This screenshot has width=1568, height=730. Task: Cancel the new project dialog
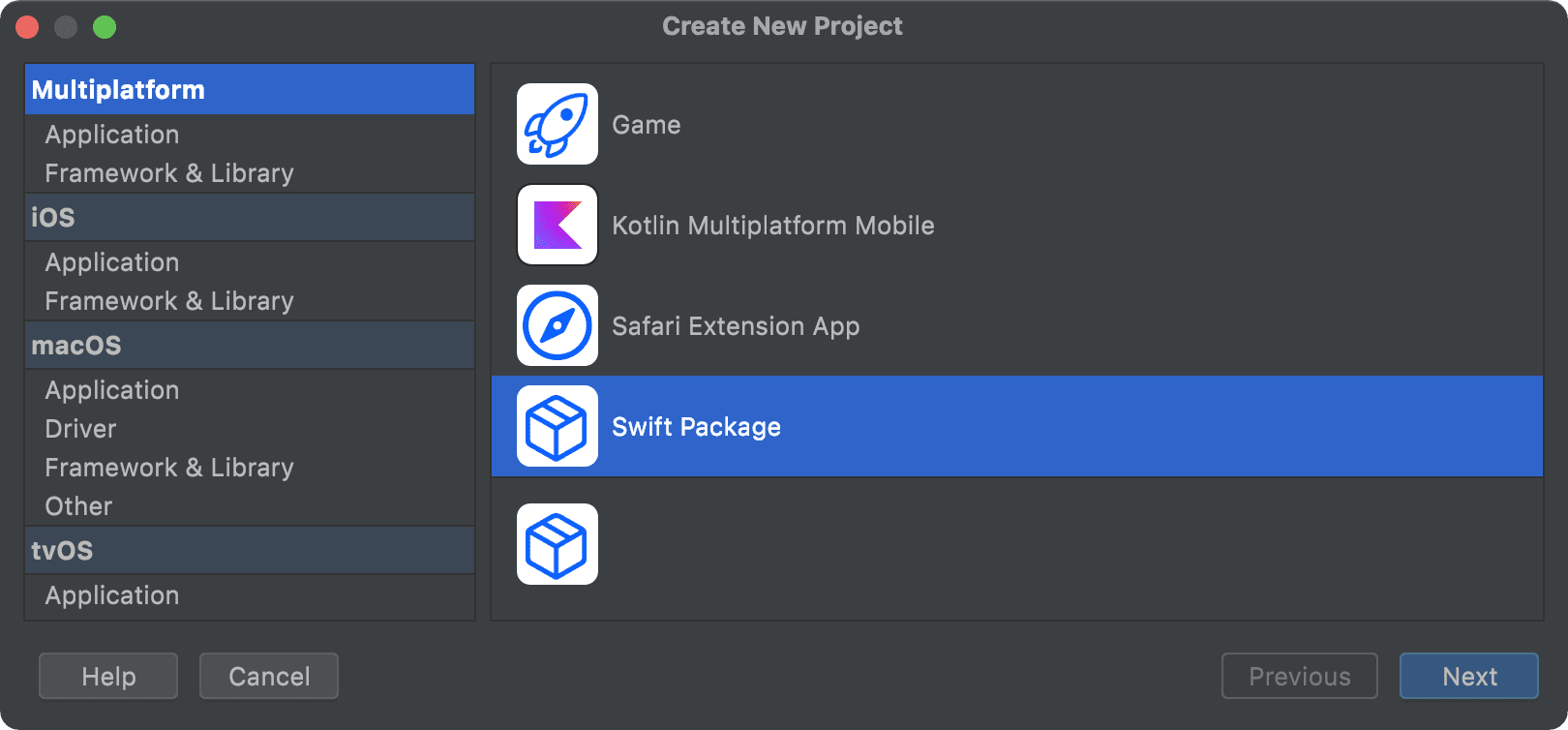pyautogui.click(x=269, y=676)
